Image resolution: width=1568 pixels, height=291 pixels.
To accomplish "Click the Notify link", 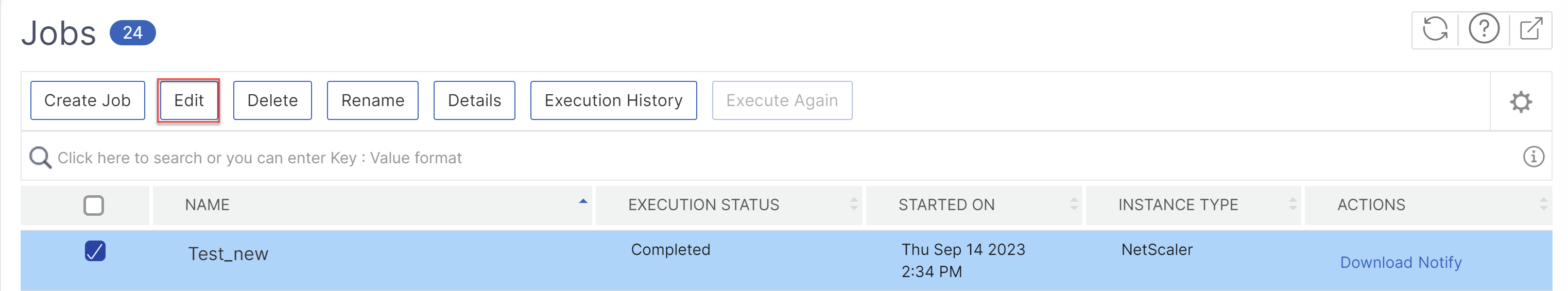I will tap(1440, 262).
